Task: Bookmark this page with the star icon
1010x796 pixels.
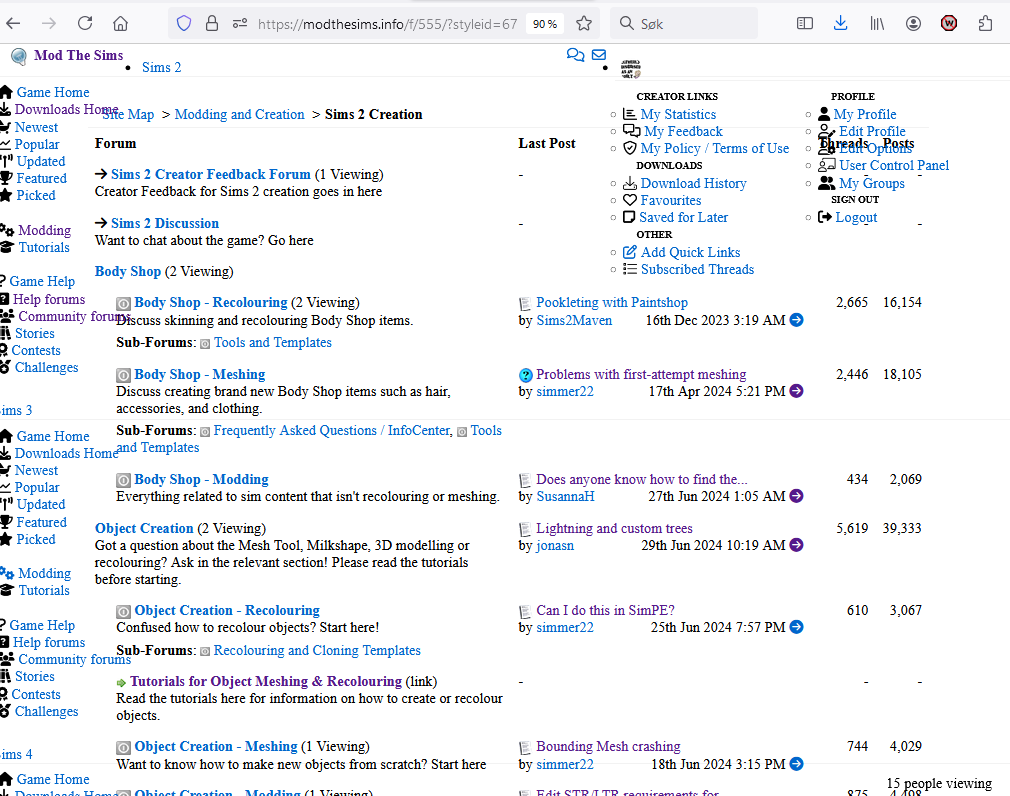Action: click(x=584, y=23)
